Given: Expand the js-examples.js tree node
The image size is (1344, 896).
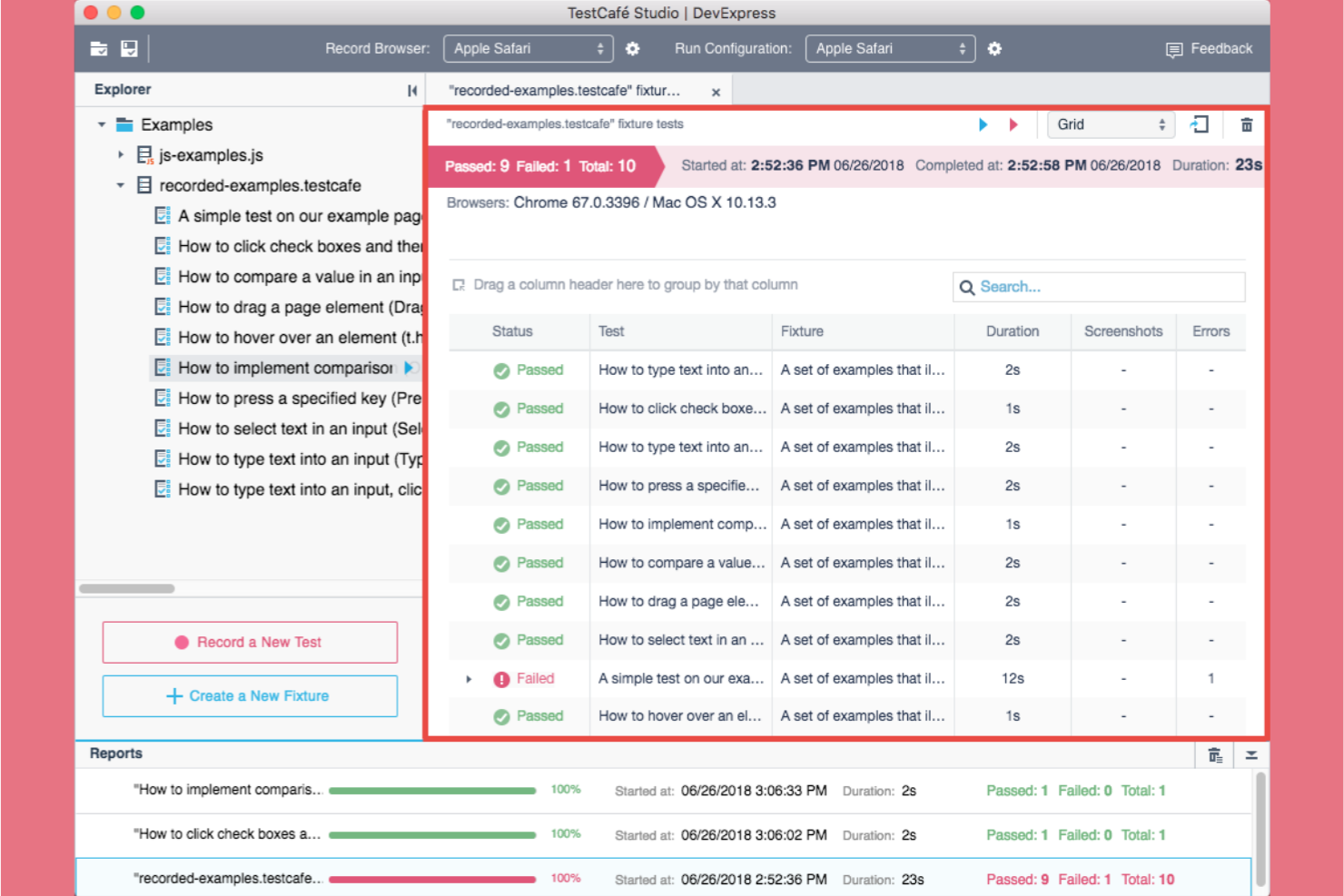Looking at the screenshot, I should tap(120, 155).
